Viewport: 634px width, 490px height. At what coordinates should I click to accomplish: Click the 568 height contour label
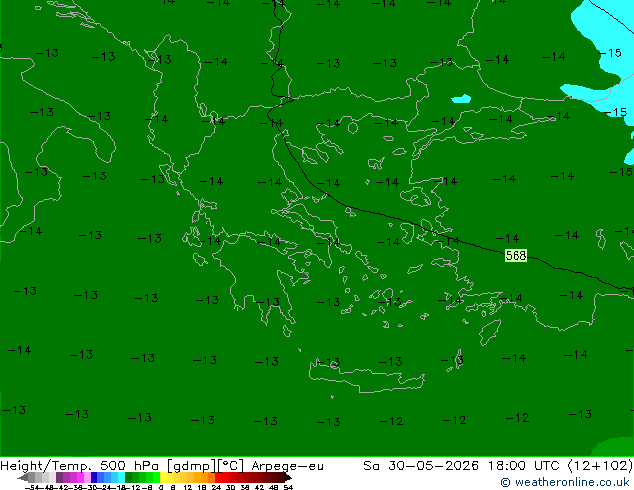(x=516, y=256)
